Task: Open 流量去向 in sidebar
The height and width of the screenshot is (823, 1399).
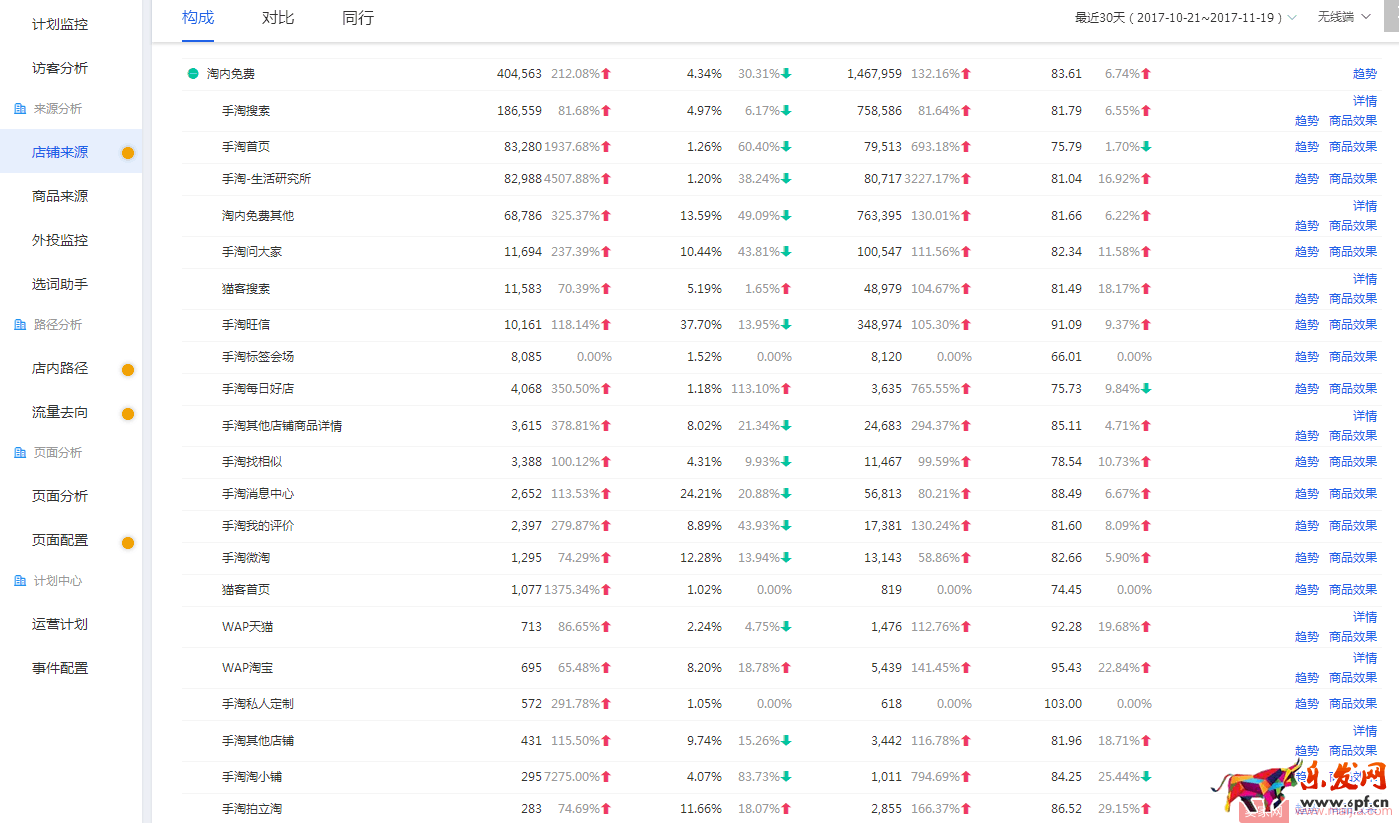Action: coord(60,412)
